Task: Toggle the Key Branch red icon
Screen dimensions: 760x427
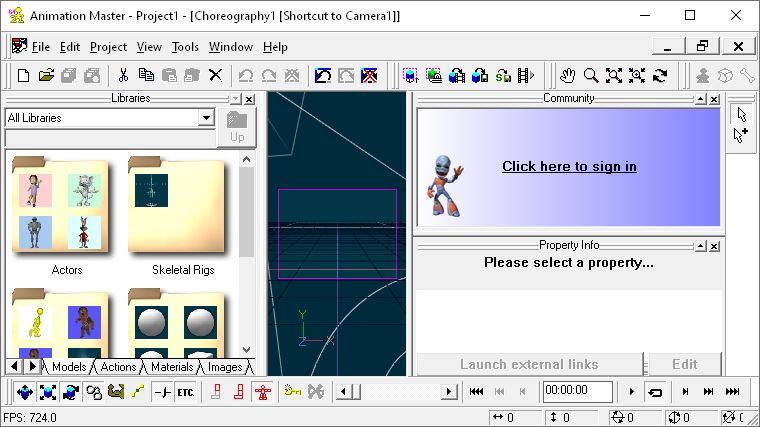Action: [239, 391]
